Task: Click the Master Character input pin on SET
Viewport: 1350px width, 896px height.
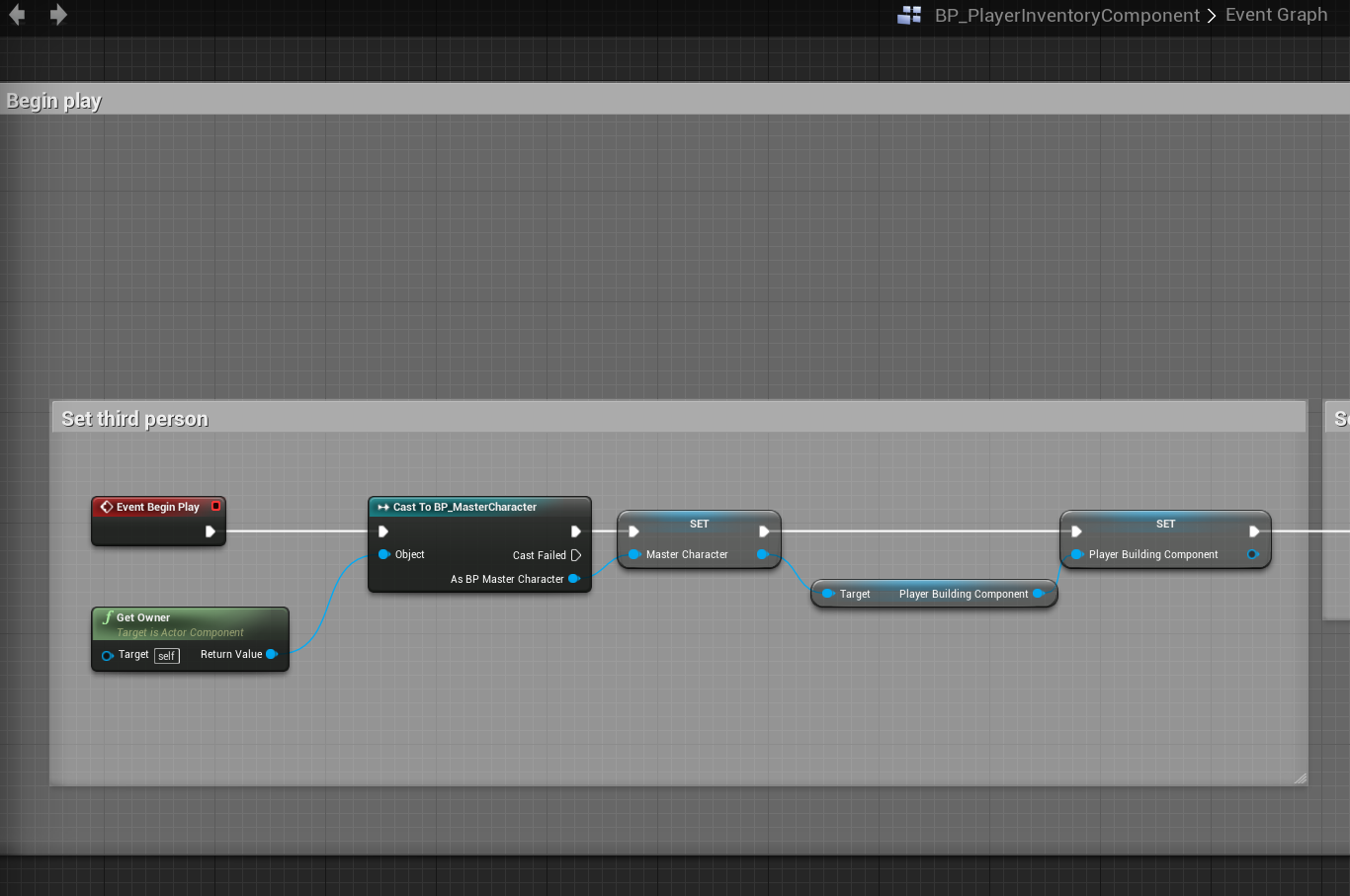Action: tap(633, 554)
